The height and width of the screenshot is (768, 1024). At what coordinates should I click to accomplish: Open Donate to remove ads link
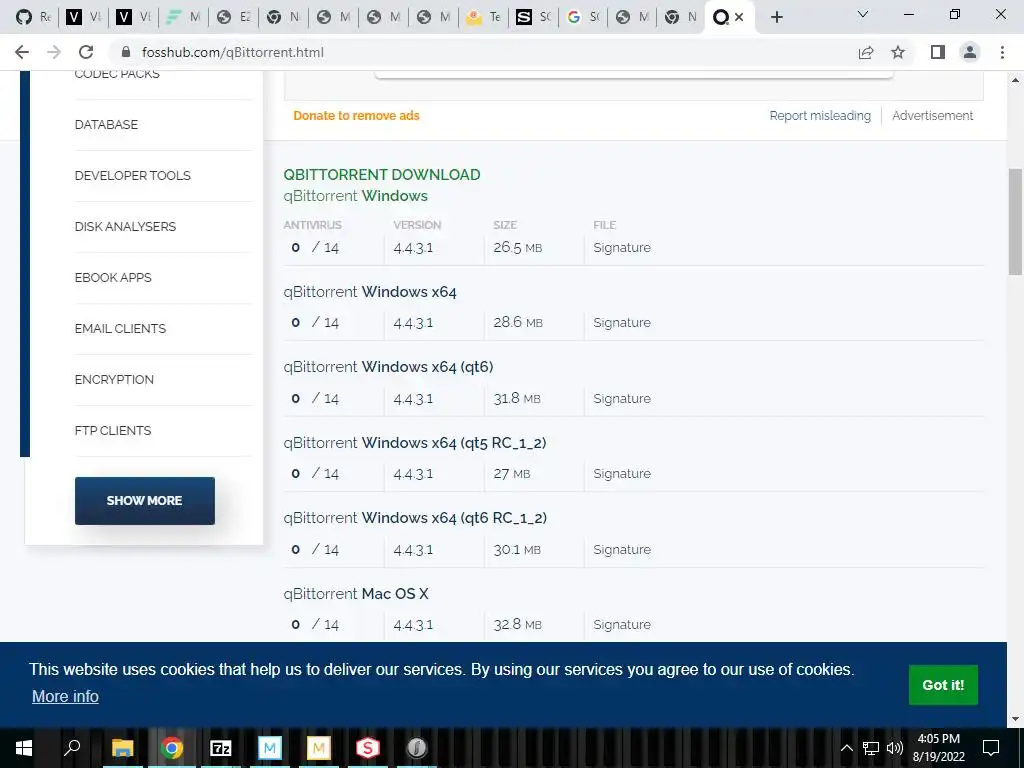[356, 116]
